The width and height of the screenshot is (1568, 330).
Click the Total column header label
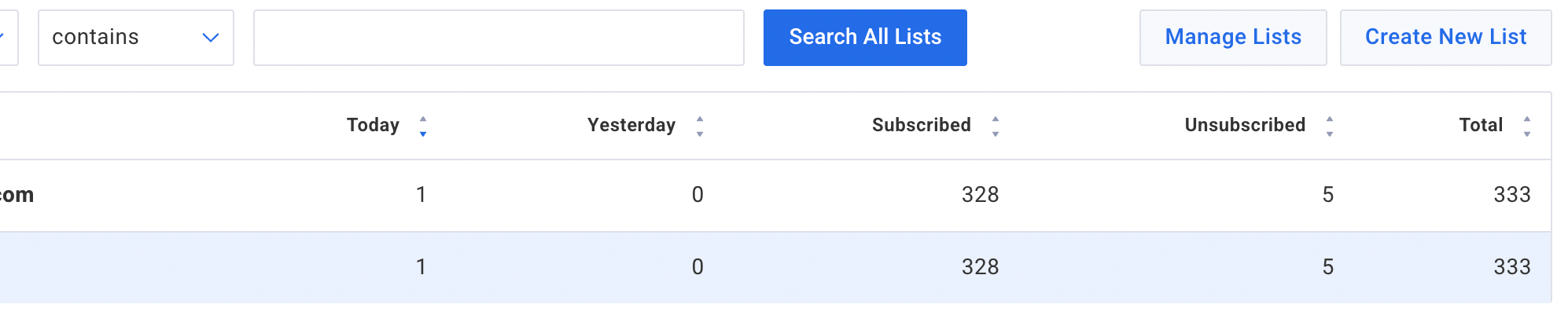(x=1481, y=126)
